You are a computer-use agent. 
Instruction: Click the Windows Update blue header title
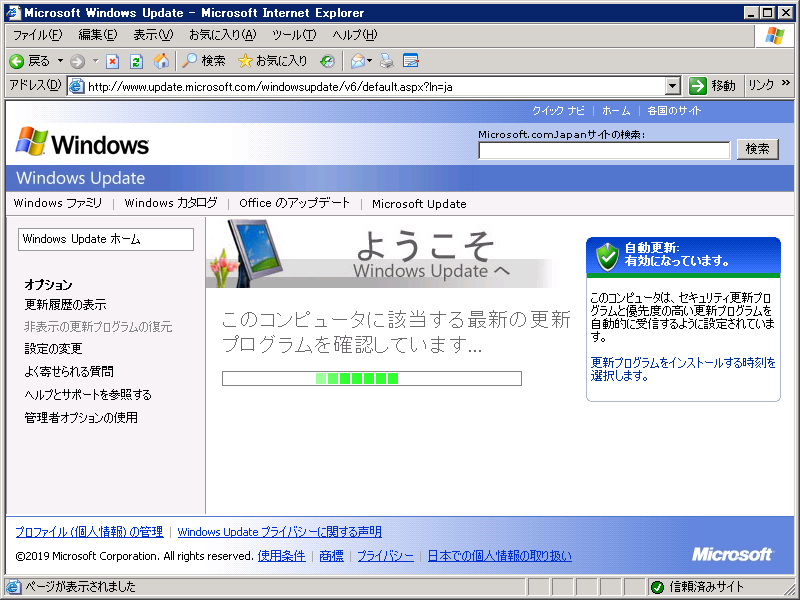click(81, 178)
